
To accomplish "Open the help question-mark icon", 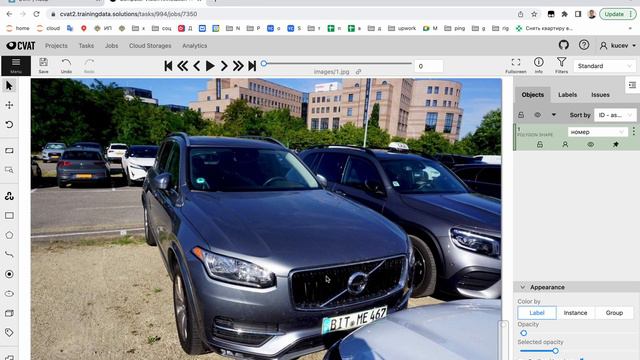I will (x=584, y=45).
